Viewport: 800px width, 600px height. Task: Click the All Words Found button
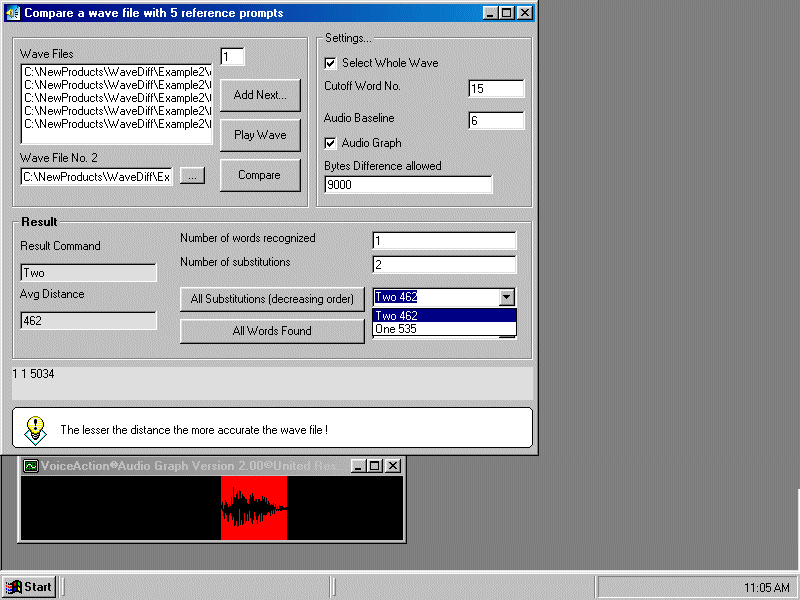pos(272,331)
